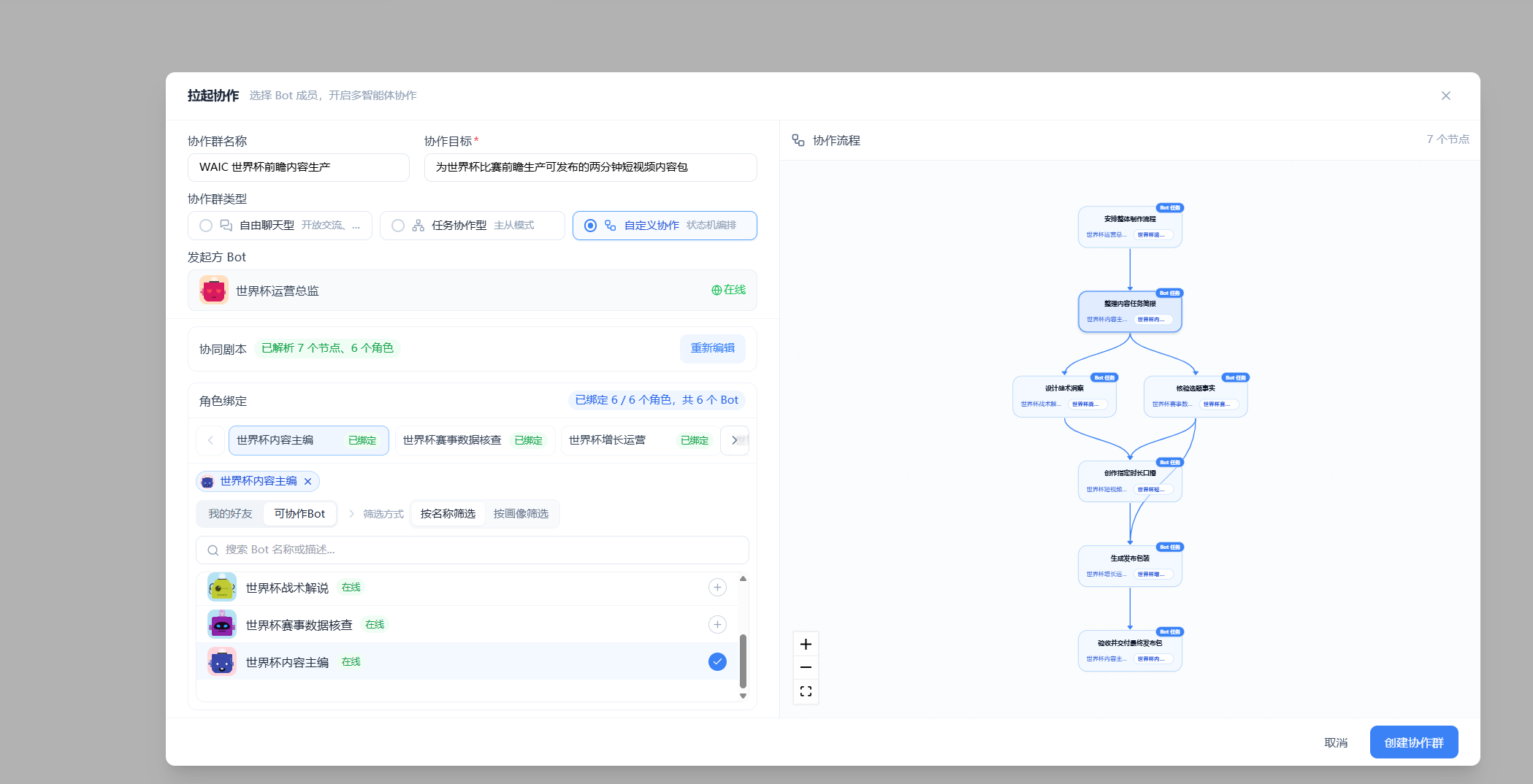Click the 创建协作群 button
This screenshot has width=1533, height=784.
click(1414, 742)
